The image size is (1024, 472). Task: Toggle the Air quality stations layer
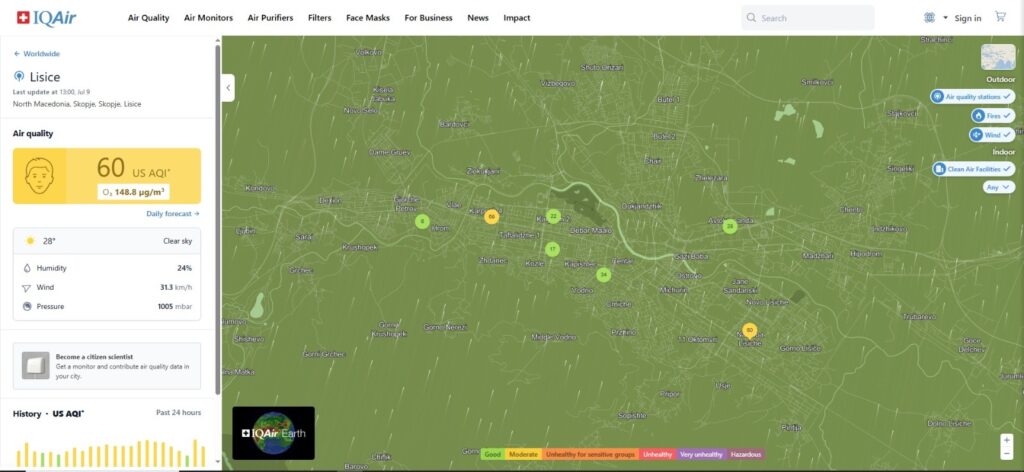click(x=972, y=97)
